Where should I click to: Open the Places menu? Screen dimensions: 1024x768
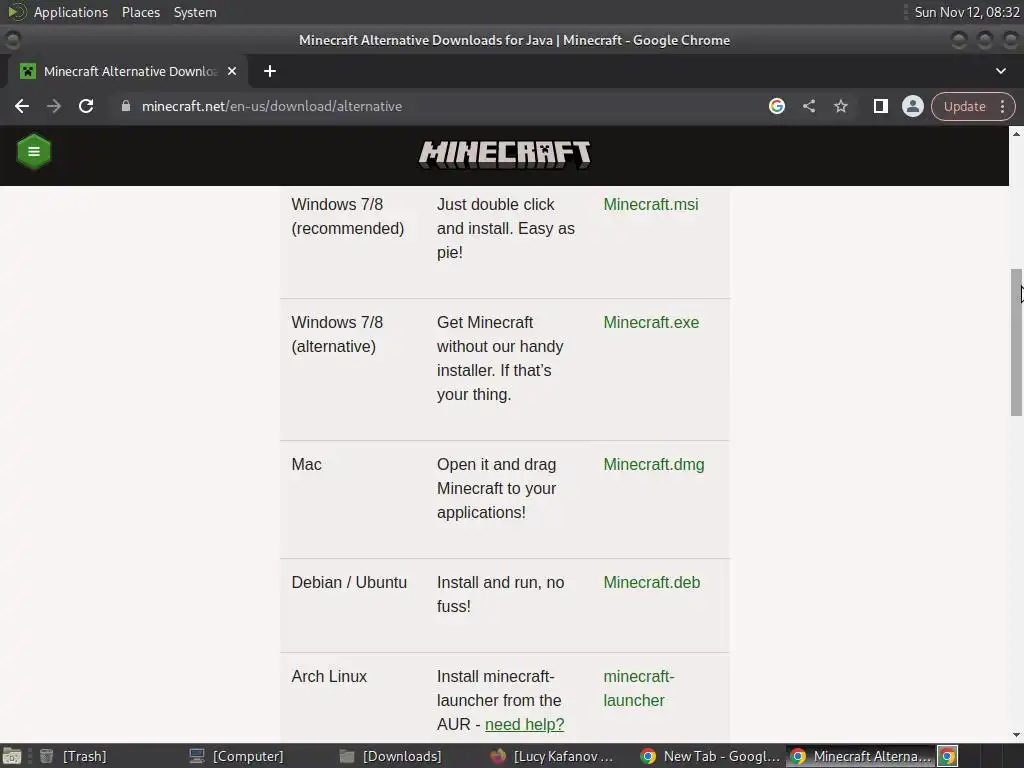point(140,12)
